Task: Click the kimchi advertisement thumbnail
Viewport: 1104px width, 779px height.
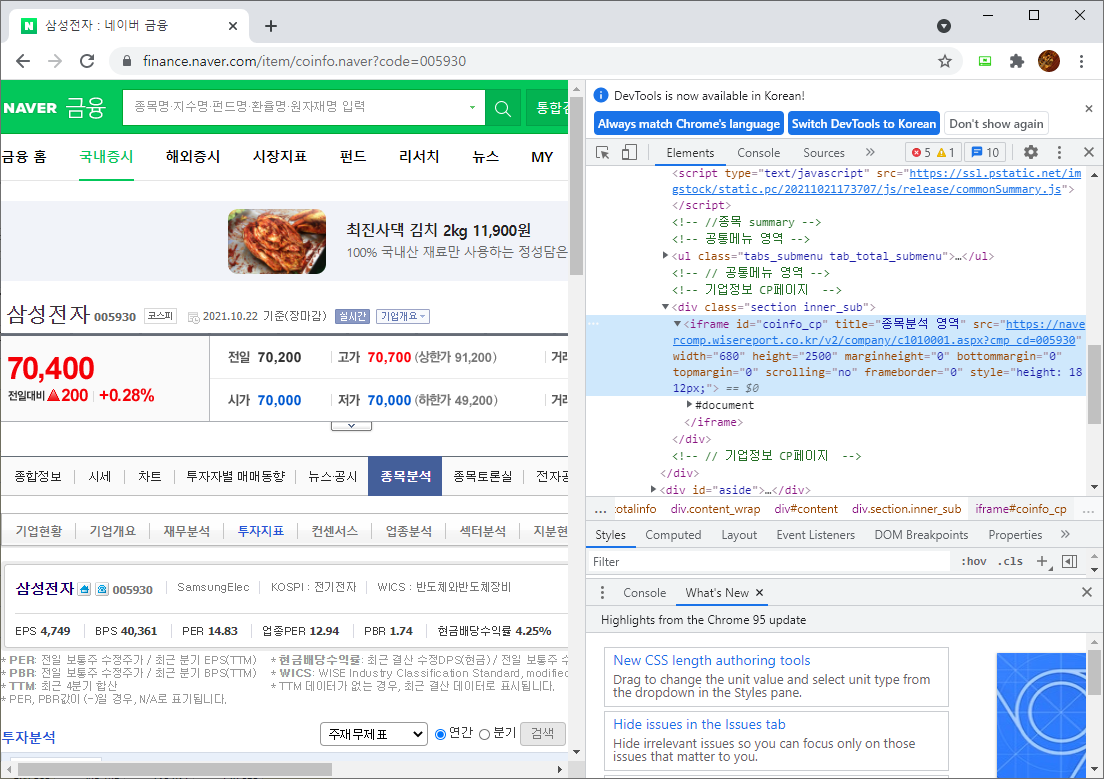Action: [277, 241]
